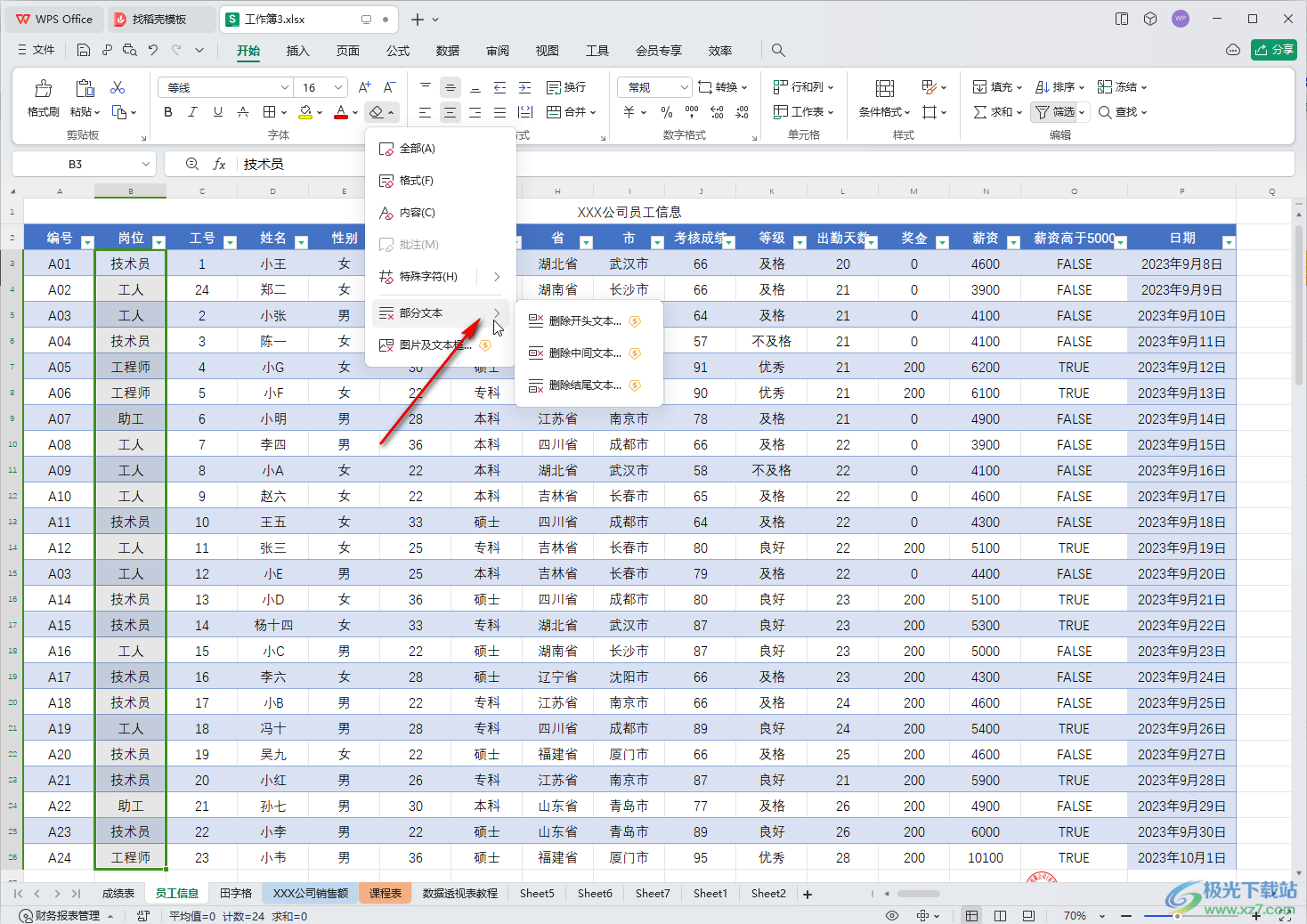Click the Fill (填充) button
The width and height of the screenshot is (1307, 924).
click(997, 87)
